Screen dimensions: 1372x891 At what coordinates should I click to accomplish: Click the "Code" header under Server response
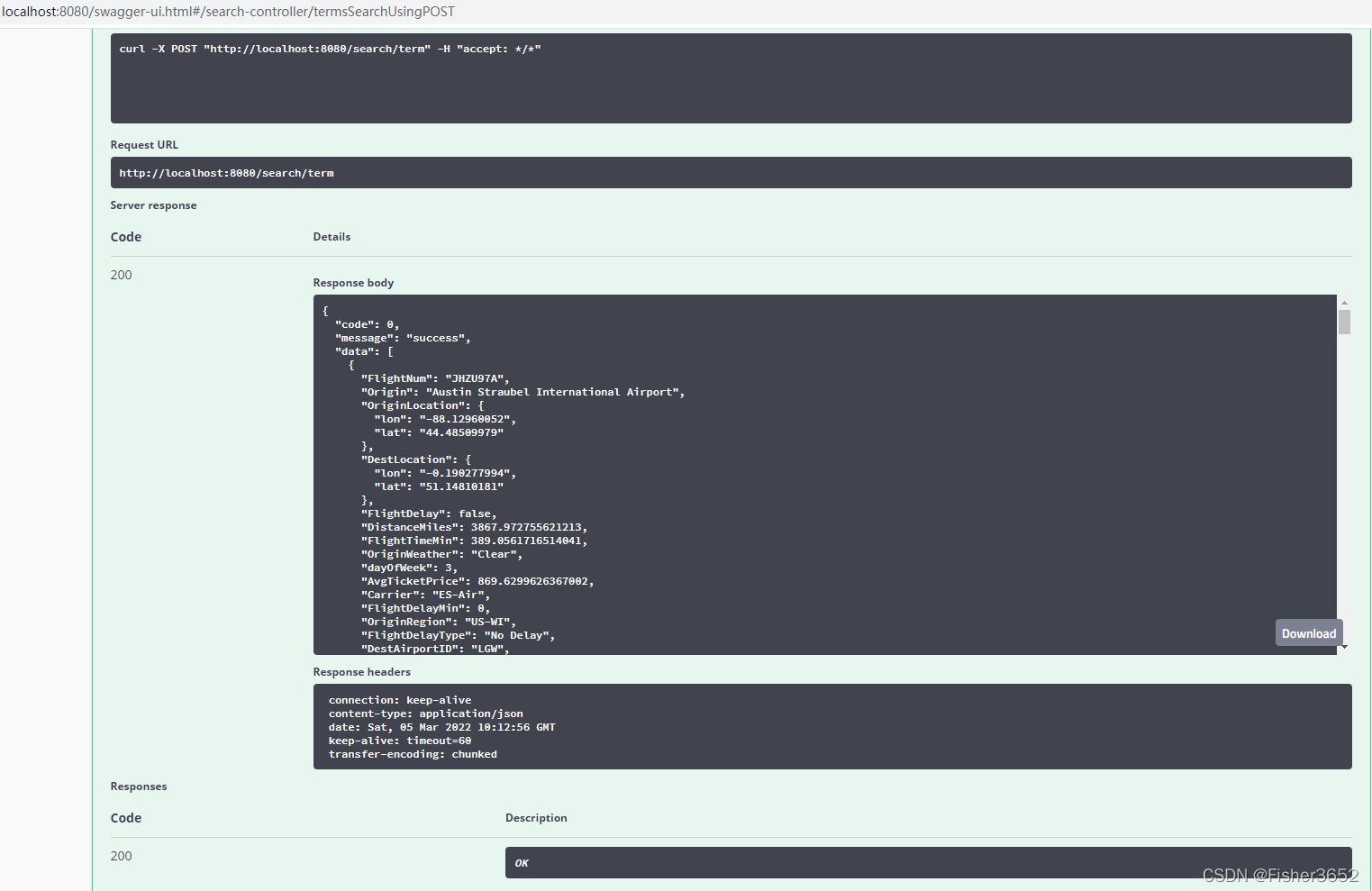click(x=126, y=237)
